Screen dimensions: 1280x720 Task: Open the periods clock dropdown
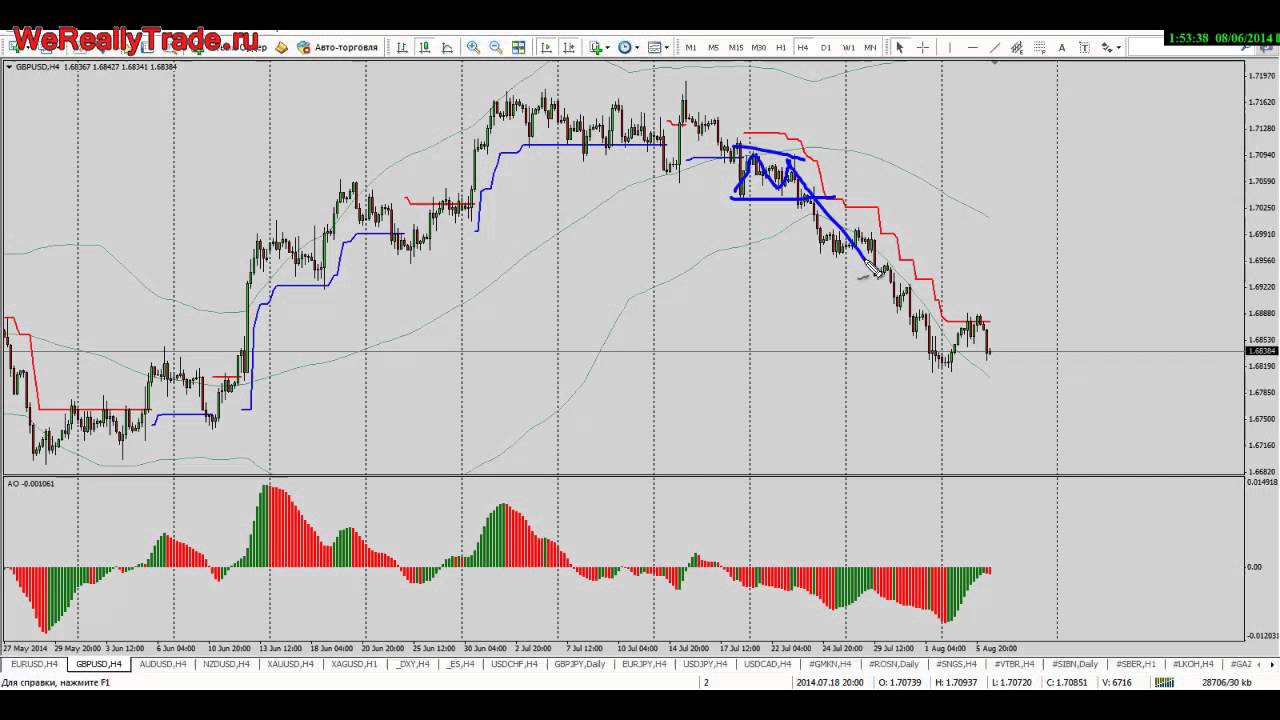(x=628, y=47)
